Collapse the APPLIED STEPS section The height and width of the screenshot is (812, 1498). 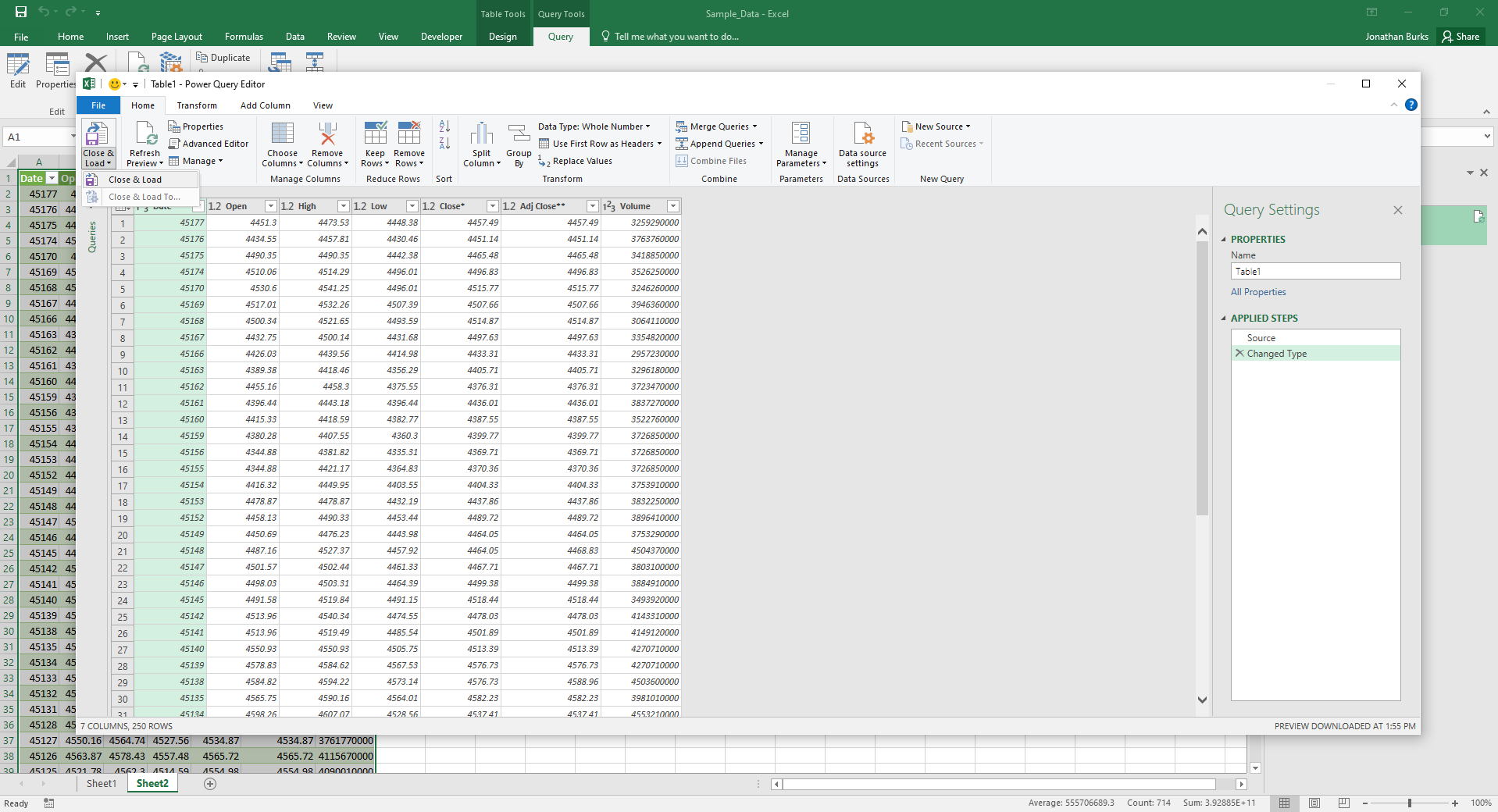pyautogui.click(x=1224, y=319)
